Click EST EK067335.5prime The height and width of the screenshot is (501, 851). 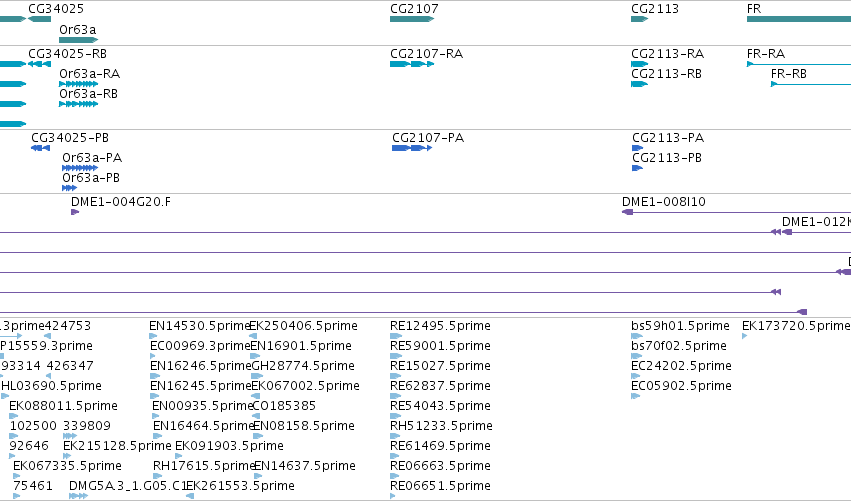(67, 466)
